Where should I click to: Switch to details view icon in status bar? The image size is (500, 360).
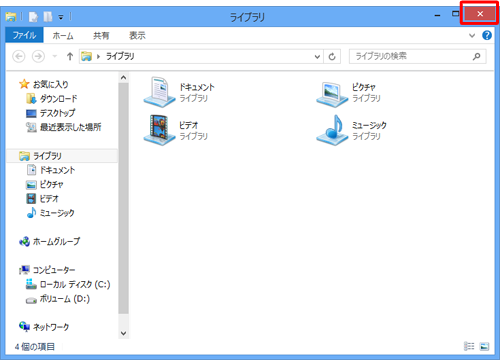pyautogui.click(x=469, y=346)
